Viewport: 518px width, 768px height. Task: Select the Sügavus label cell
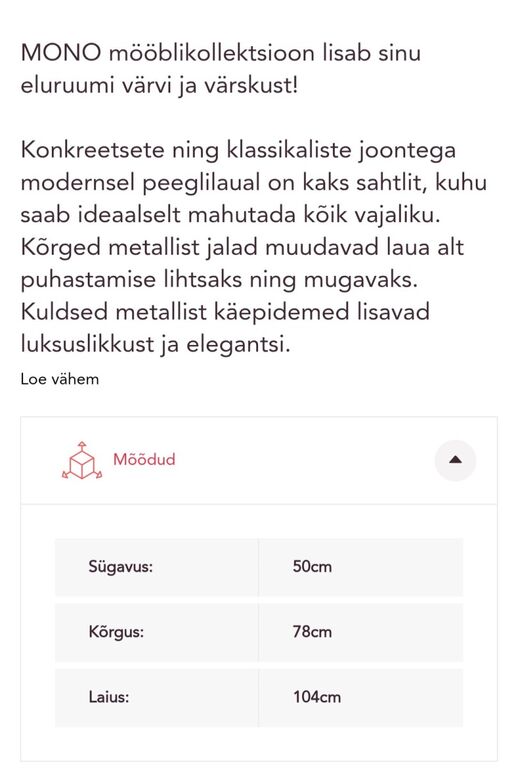[x=156, y=567]
